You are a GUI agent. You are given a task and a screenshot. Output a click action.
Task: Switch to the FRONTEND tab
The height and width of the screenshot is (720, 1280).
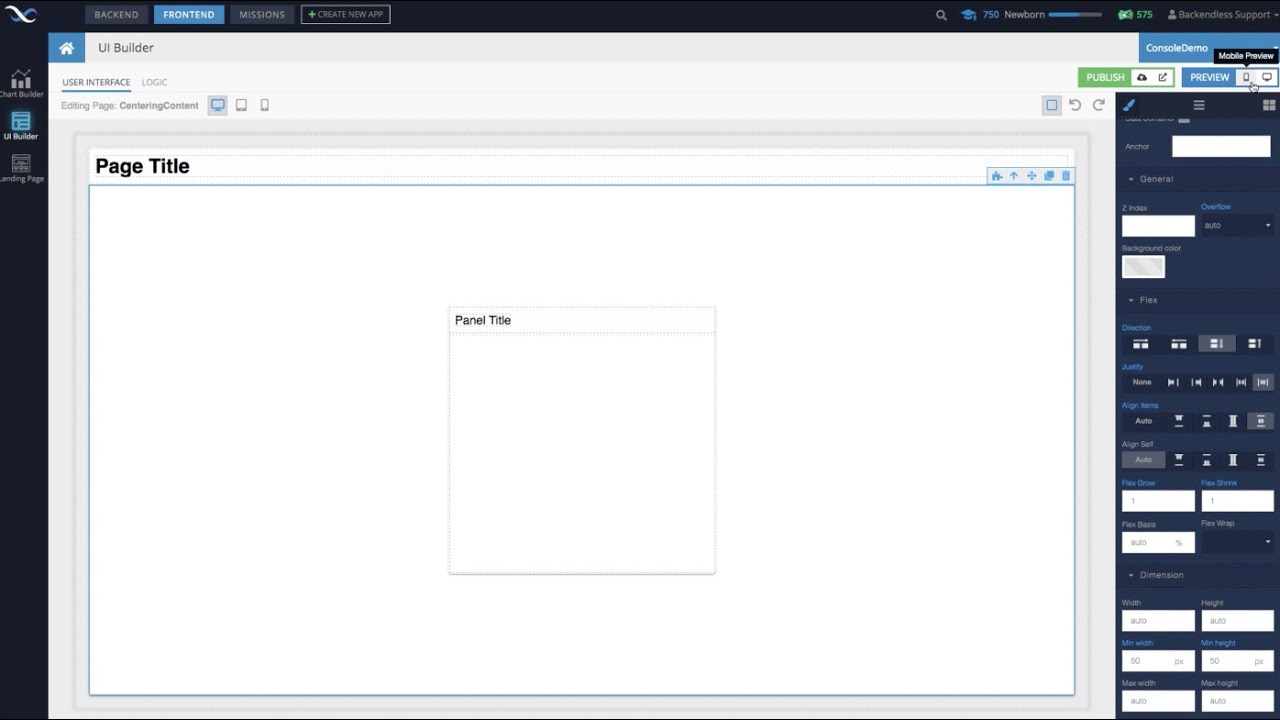pos(189,15)
